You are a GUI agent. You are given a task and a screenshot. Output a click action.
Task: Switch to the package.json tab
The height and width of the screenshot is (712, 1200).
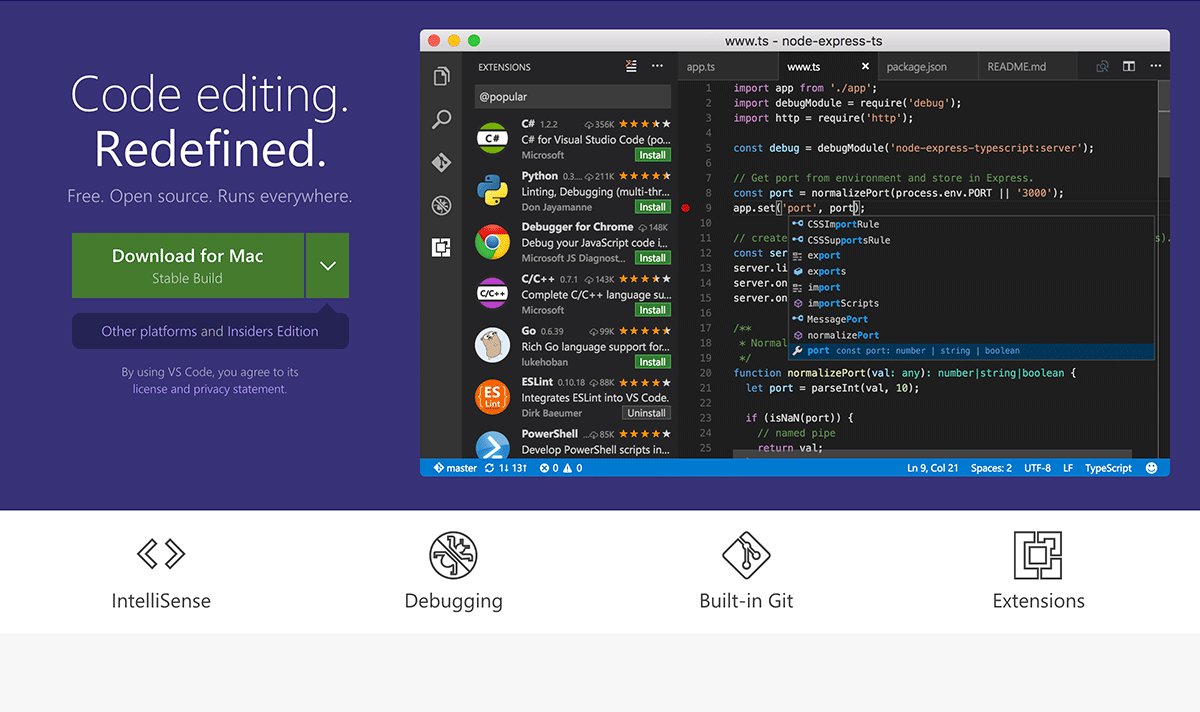[x=916, y=66]
